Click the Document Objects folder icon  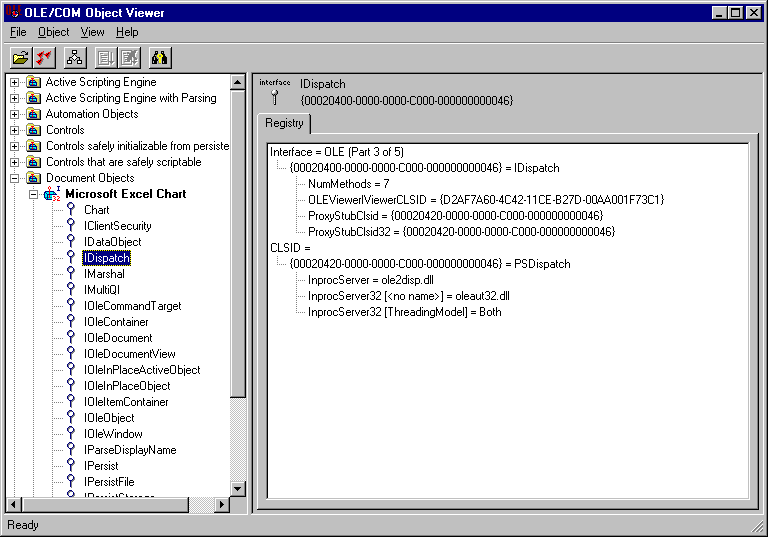coord(34,178)
